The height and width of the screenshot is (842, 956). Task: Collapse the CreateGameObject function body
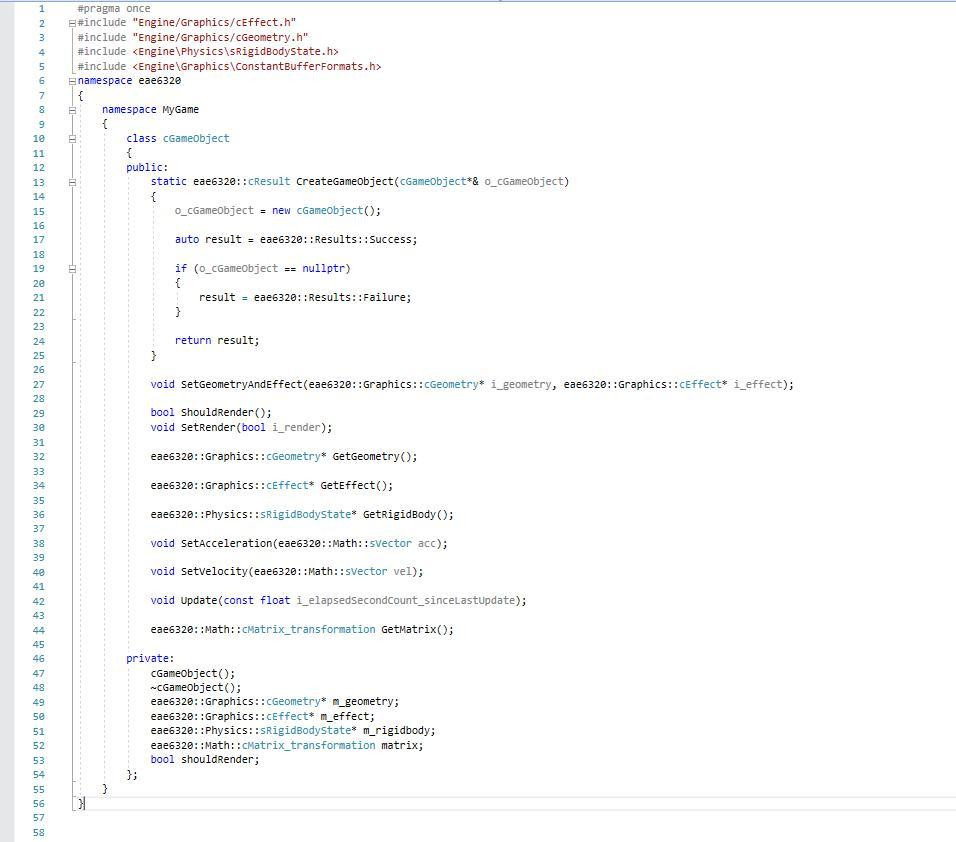click(72, 182)
